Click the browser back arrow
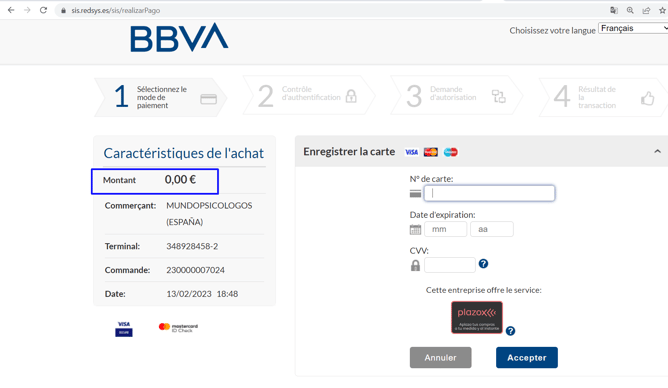This screenshot has width=668, height=388. pos(11,10)
